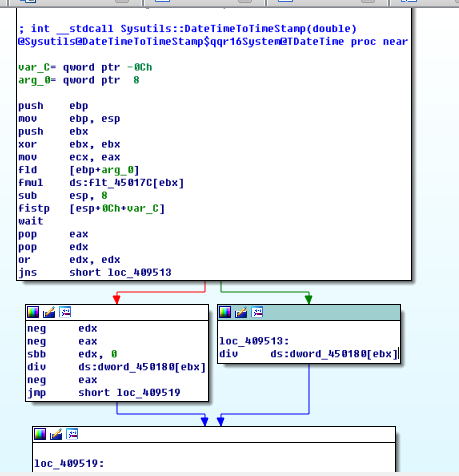459x476 pixels.
Task: Select the 'mov ecx, eax' instruction
Action: [x=69, y=157]
